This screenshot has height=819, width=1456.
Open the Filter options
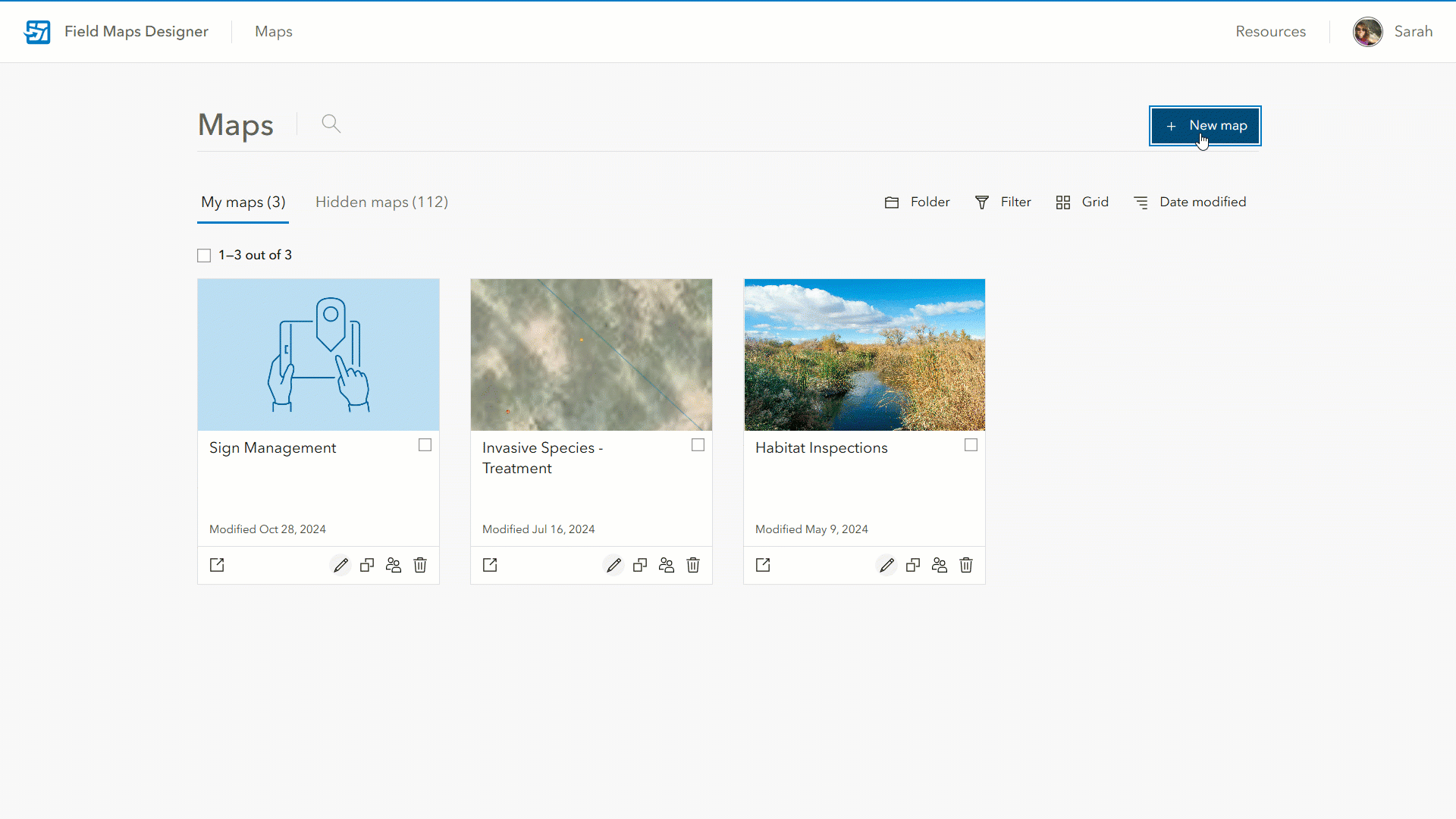(x=1003, y=202)
